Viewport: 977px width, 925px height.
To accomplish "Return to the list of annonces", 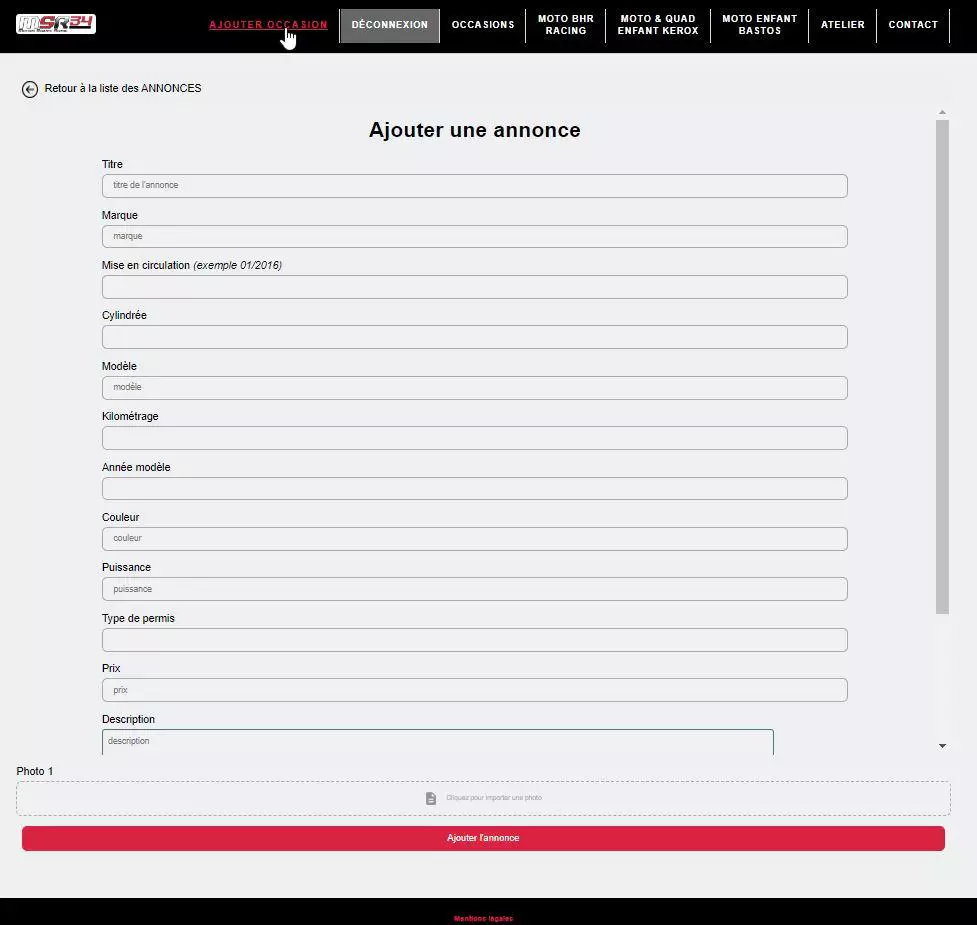I will tap(122, 89).
